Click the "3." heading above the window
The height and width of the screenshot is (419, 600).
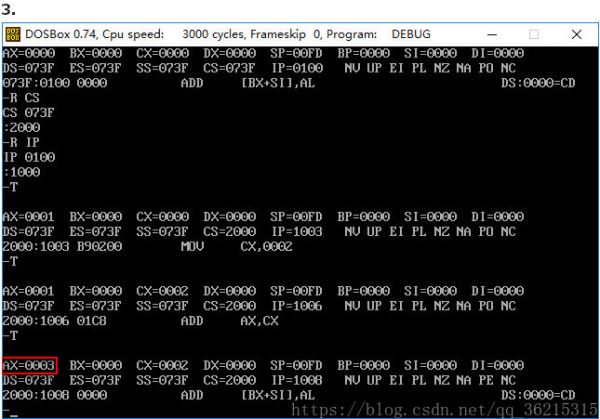point(8,9)
